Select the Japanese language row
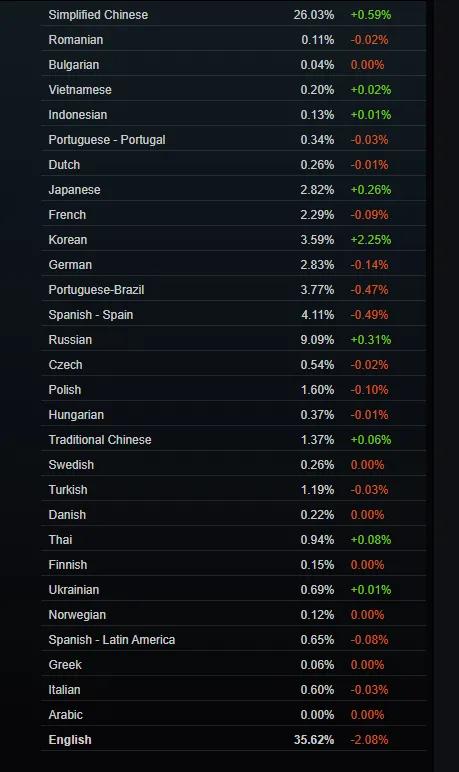459x772 pixels. point(233,190)
